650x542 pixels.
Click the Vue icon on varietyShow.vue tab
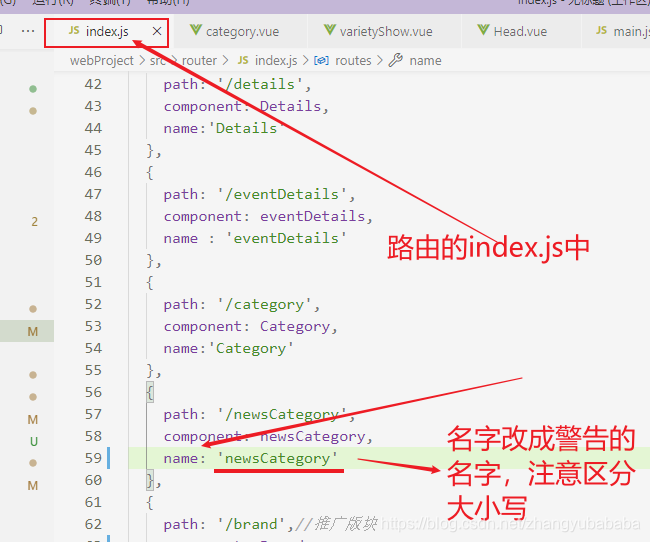click(330, 30)
